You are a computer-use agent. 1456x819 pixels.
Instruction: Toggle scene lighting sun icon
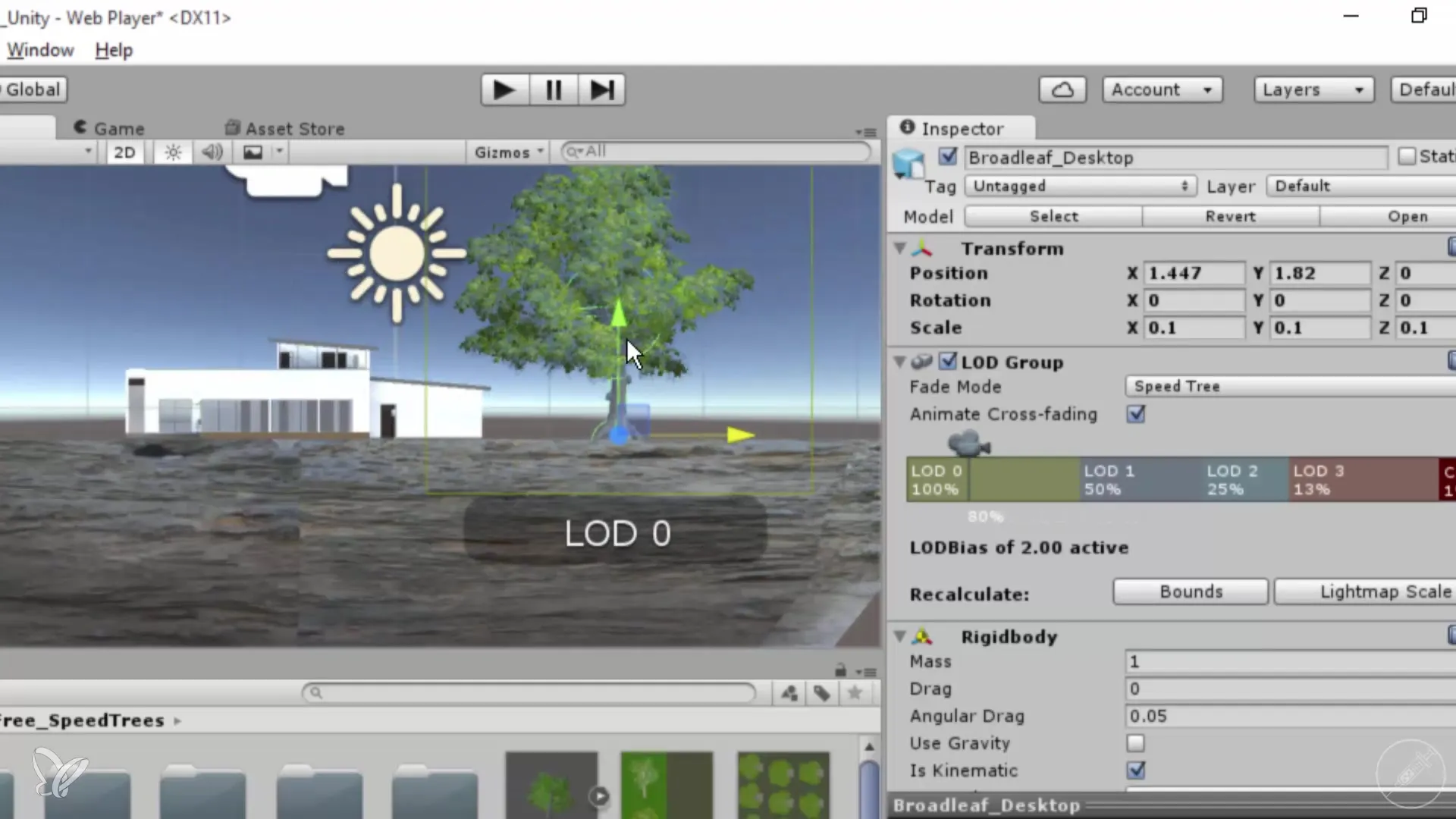point(173,152)
